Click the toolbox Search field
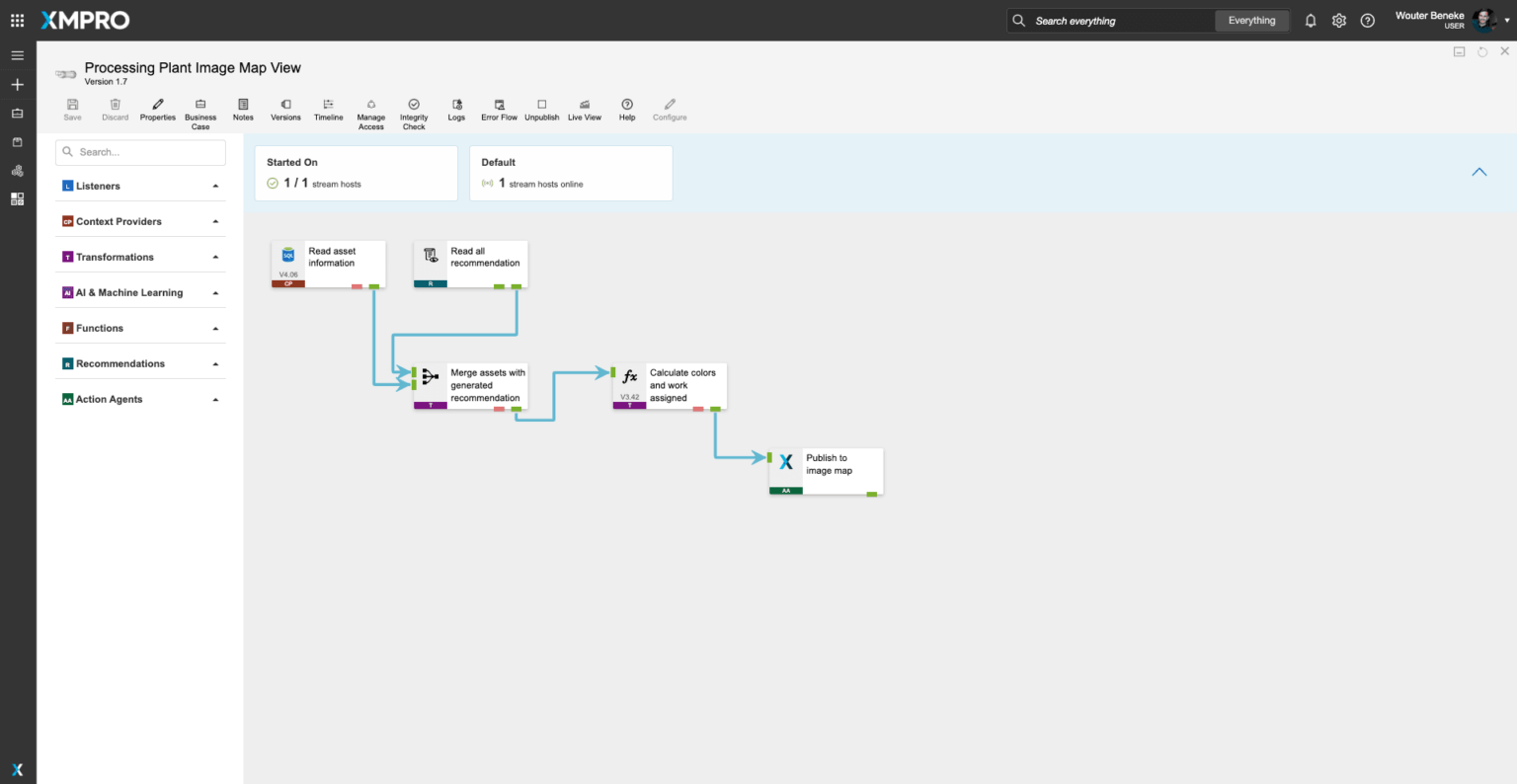Screen dimensions: 1517x784 coord(140,152)
